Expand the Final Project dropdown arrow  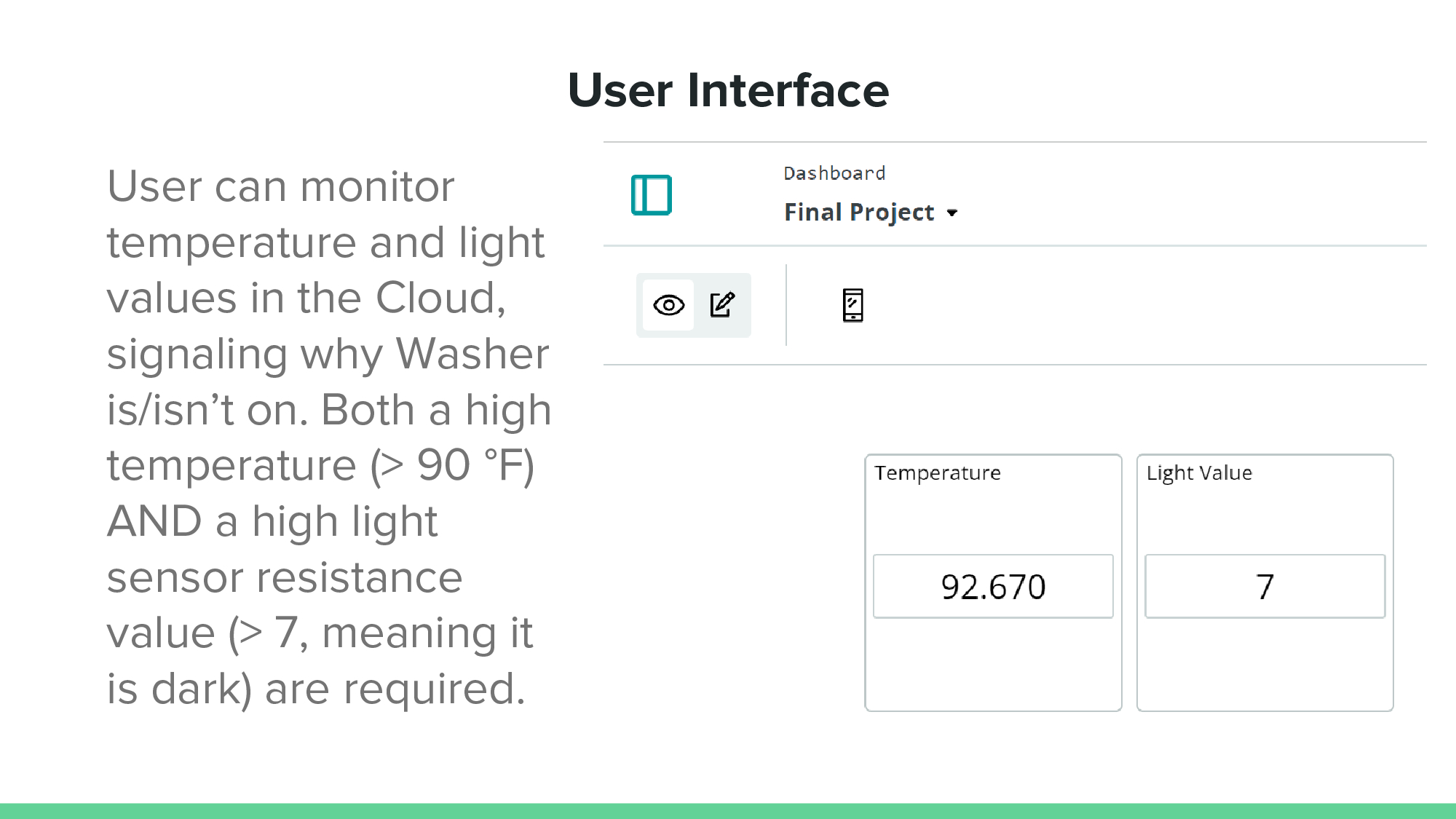[x=952, y=213]
